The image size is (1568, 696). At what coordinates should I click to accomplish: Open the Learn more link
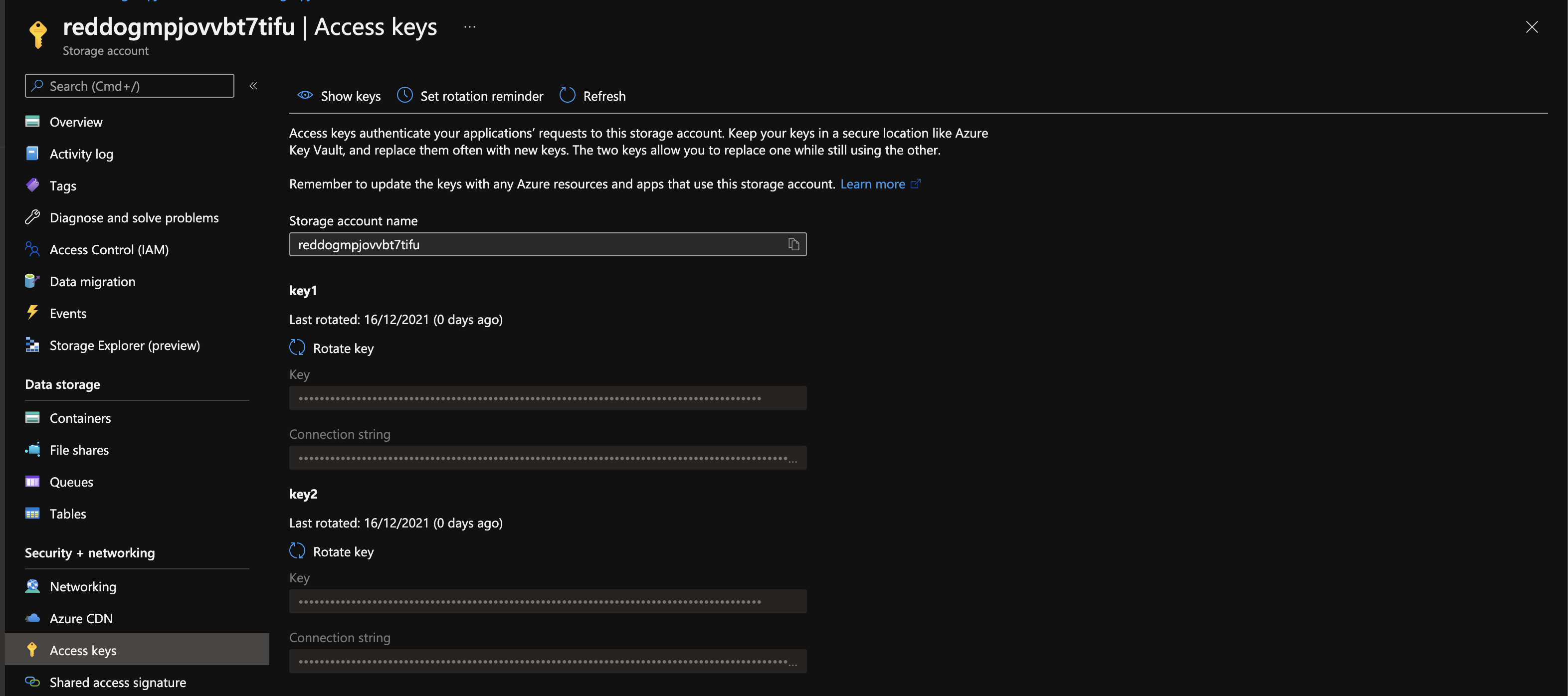click(872, 184)
